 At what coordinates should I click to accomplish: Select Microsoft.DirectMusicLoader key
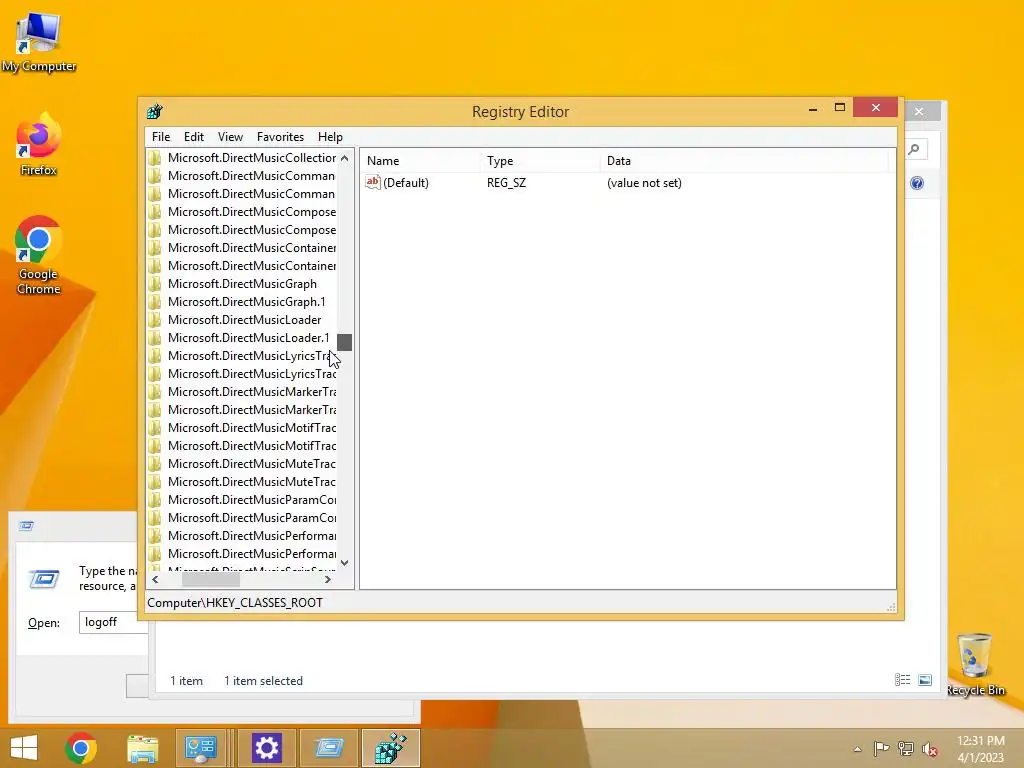click(x=244, y=319)
